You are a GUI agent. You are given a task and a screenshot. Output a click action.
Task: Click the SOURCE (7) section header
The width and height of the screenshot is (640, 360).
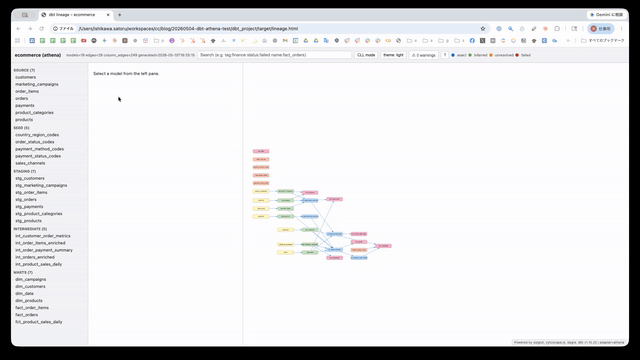click(24, 70)
